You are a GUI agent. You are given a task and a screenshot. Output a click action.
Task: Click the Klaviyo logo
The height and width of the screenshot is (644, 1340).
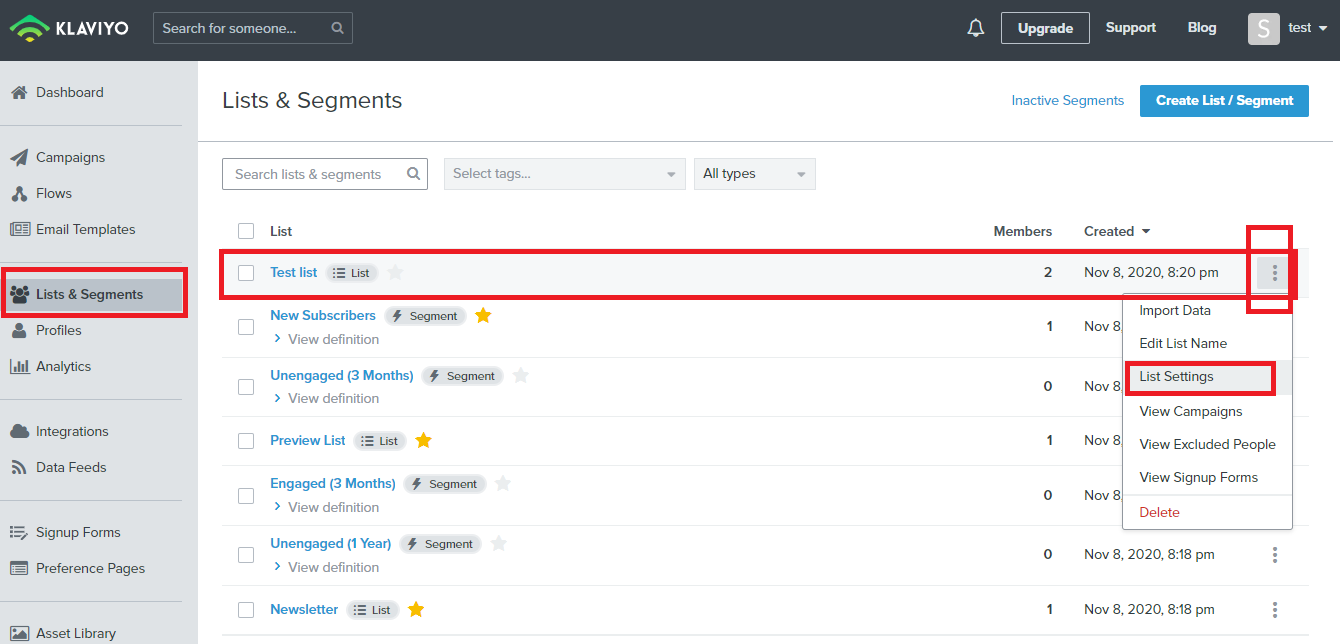click(x=69, y=28)
